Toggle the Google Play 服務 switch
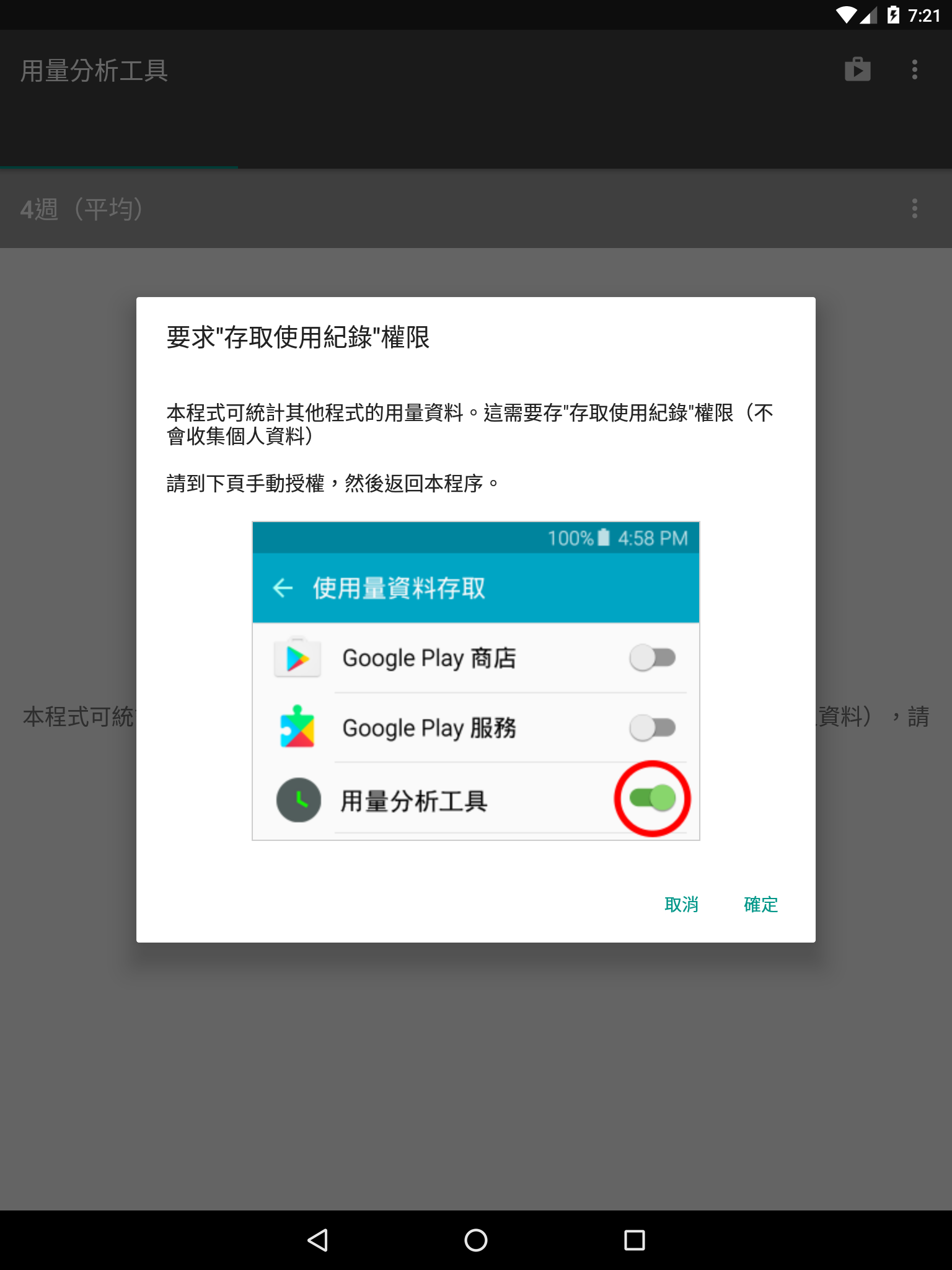The image size is (952, 1270). (x=653, y=727)
